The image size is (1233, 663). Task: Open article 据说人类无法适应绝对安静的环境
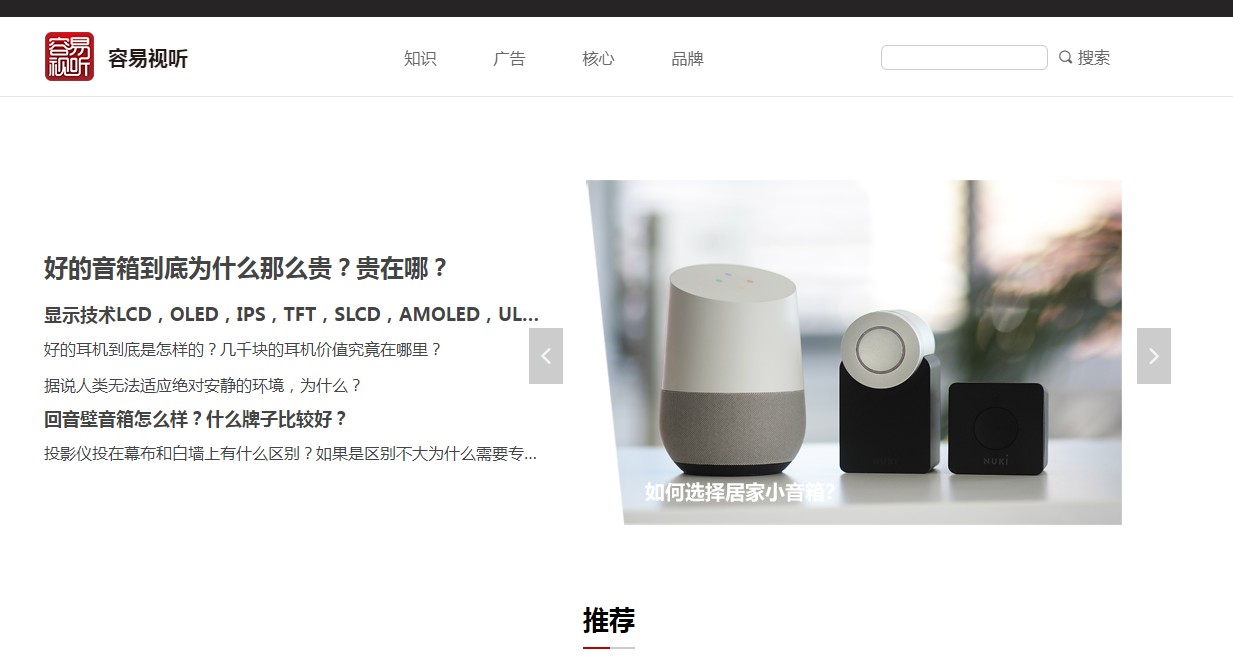point(203,385)
